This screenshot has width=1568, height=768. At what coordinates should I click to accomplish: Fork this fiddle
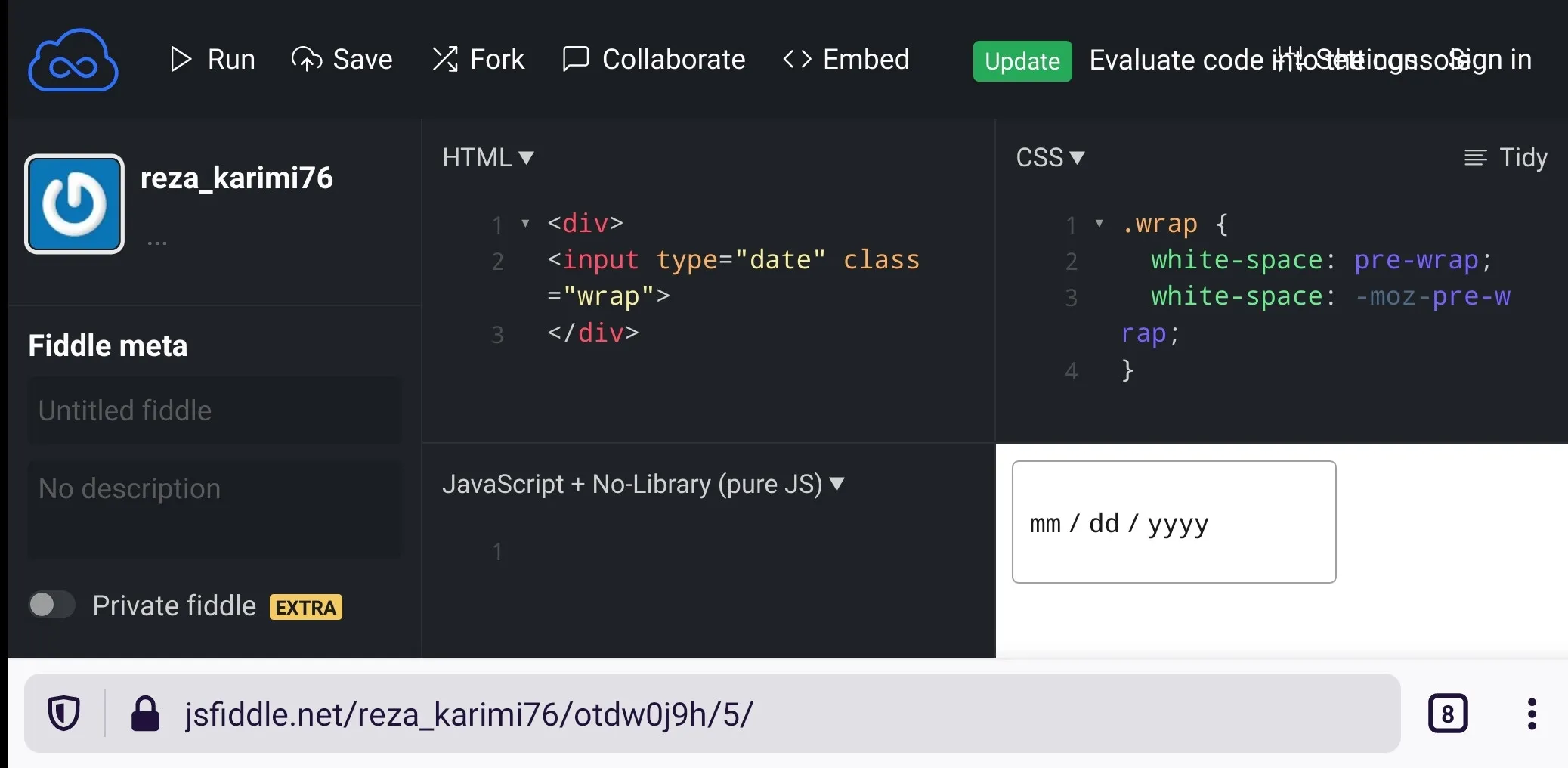click(478, 59)
